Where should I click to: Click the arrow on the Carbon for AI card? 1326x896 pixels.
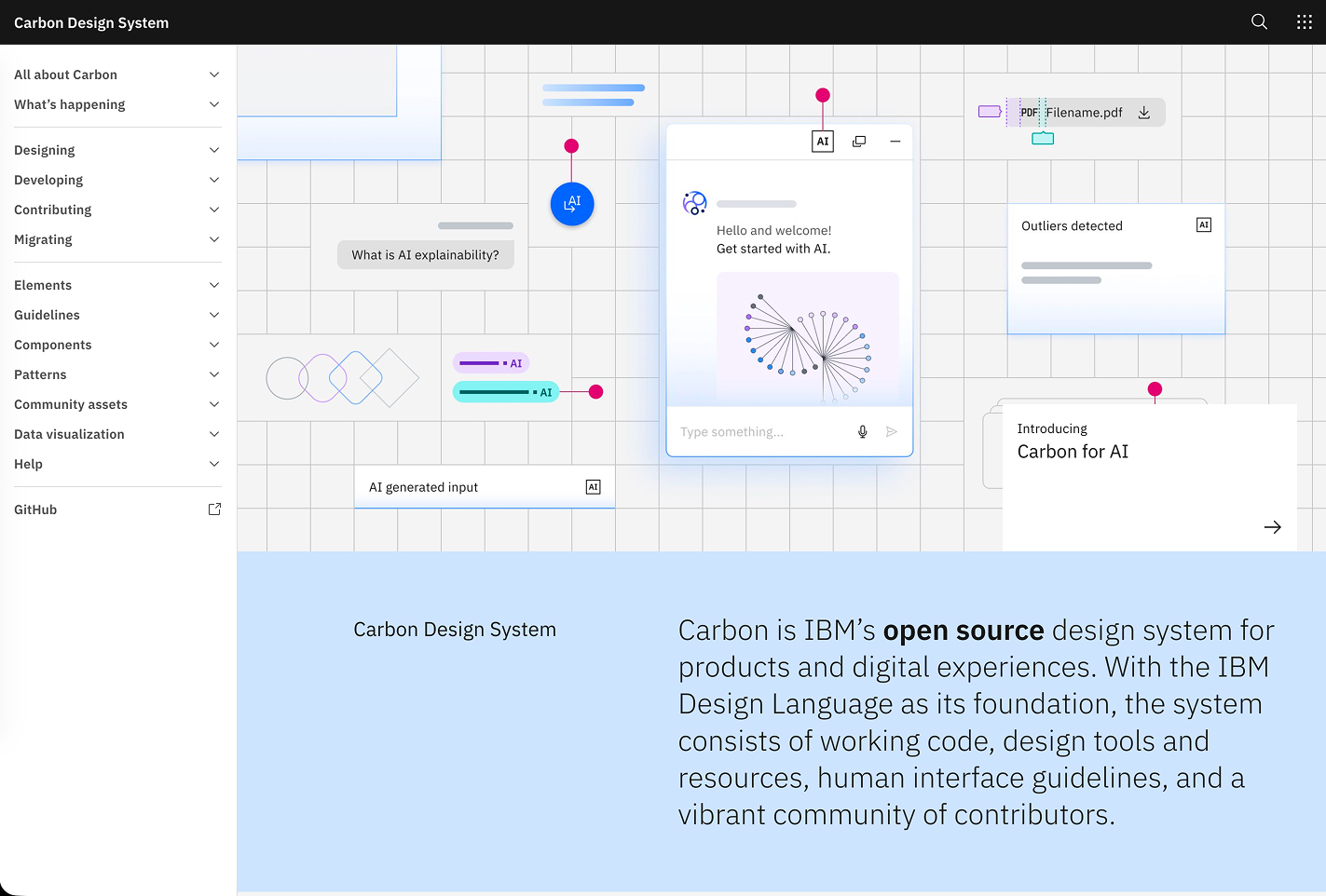(1273, 527)
